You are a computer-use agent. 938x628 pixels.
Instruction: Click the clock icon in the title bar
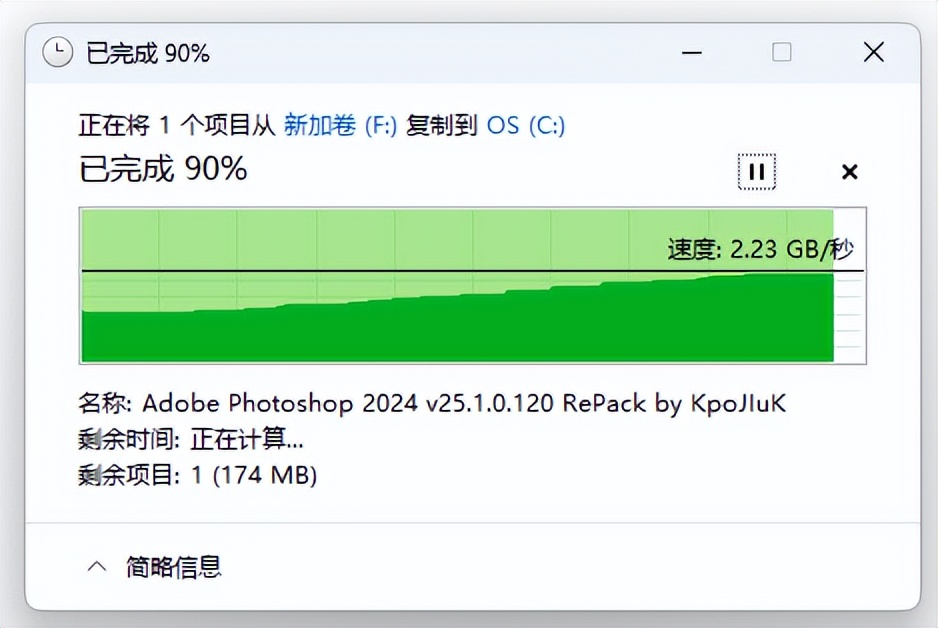coord(57,53)
